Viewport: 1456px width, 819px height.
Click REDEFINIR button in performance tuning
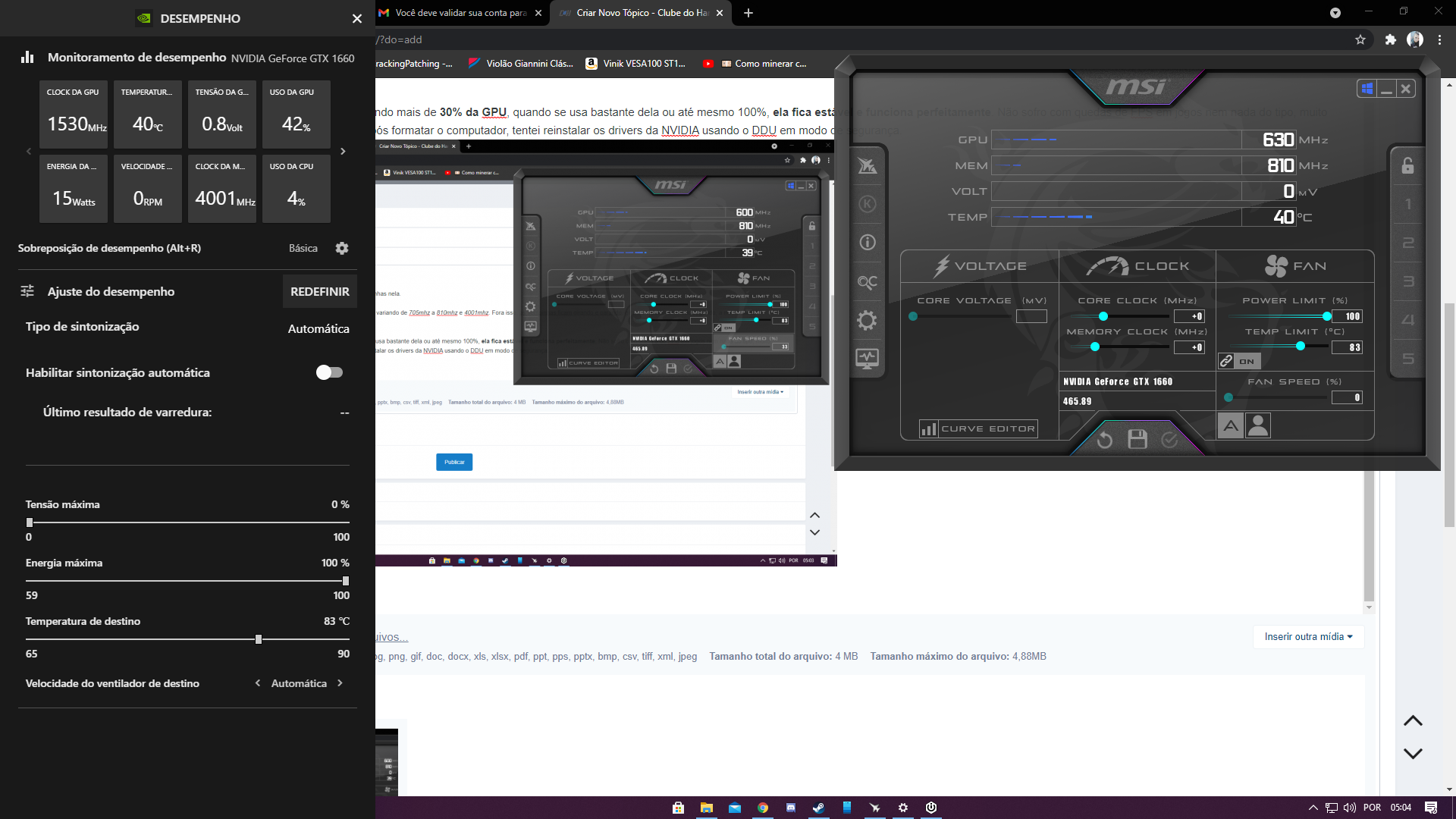(320, 292)
